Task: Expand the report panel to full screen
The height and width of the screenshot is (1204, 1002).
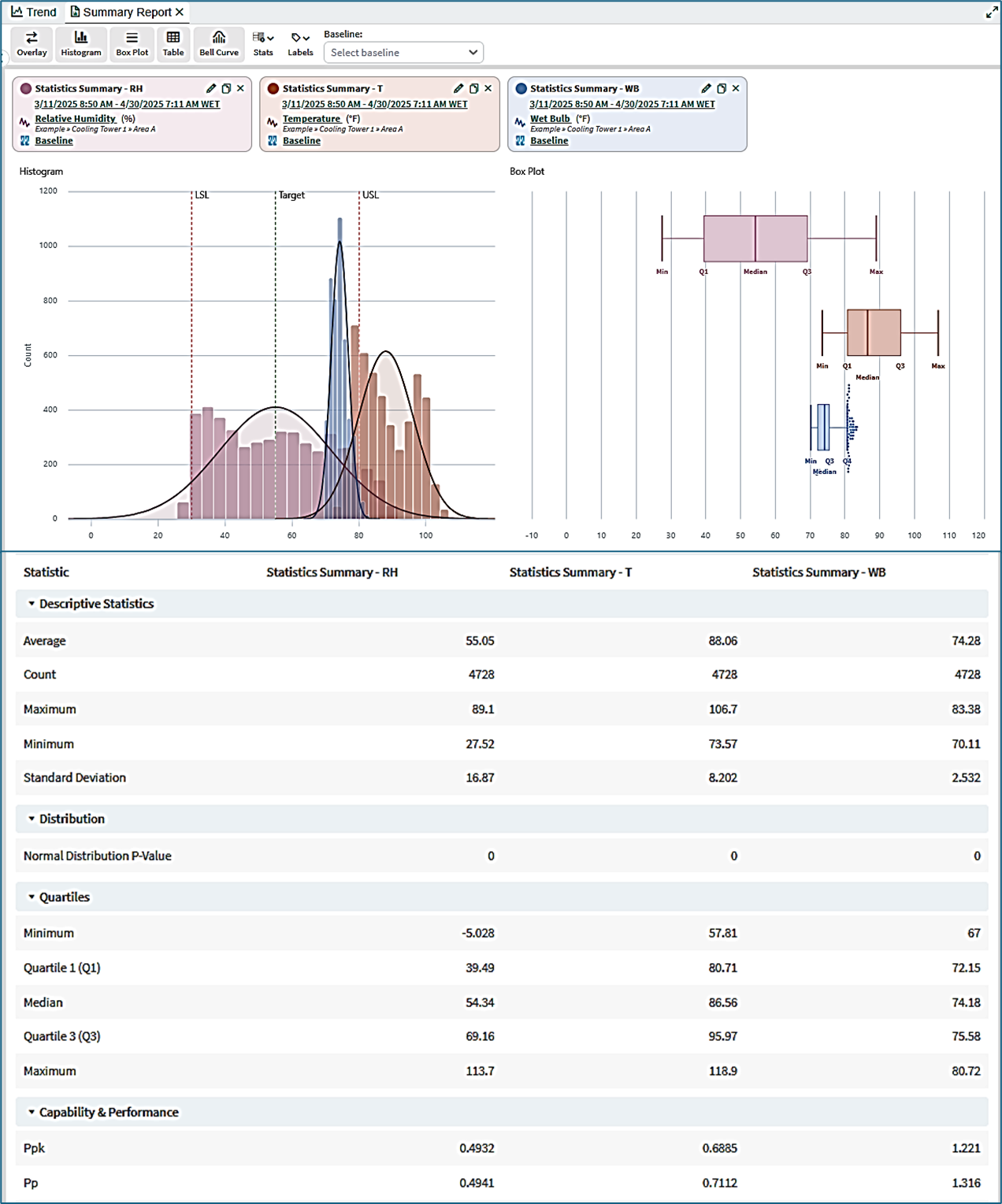Action: click(x=991, y=13)
